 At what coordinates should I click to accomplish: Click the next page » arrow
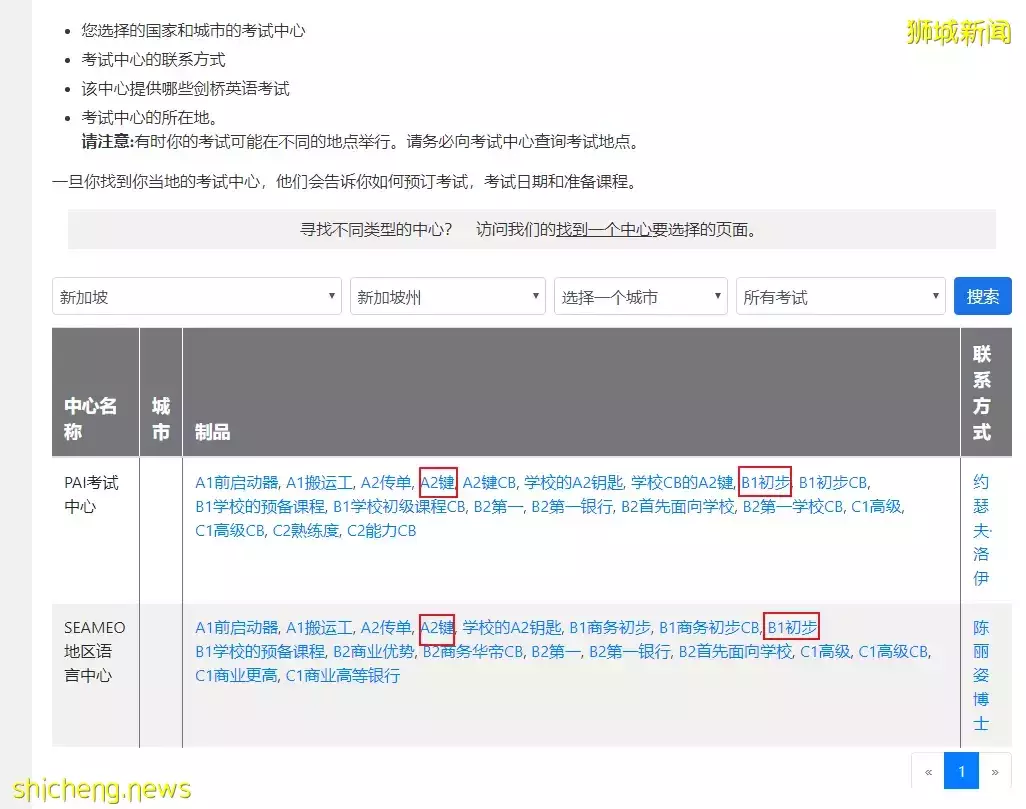(x=995, y=771)
